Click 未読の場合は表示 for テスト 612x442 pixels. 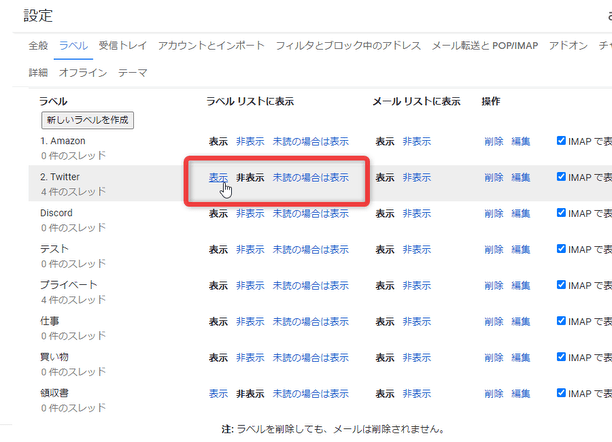(x=310, y=250)
